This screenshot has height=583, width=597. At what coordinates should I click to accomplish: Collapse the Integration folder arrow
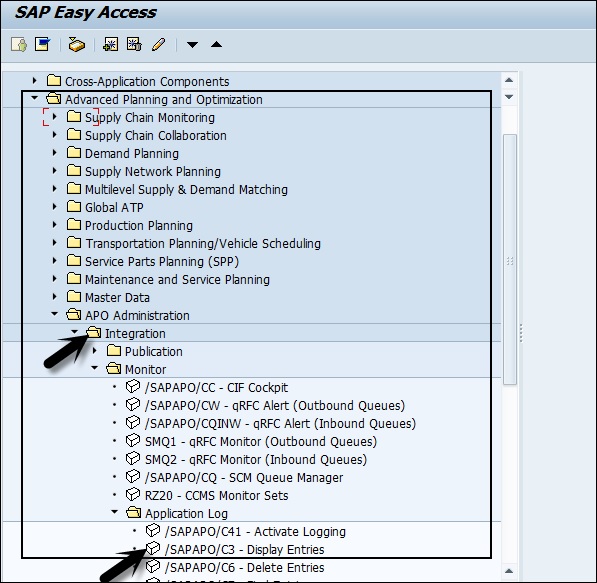75,332
